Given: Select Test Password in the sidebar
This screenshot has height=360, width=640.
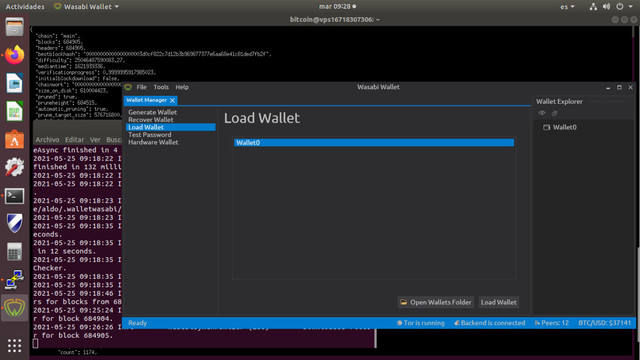Looking at the screenshot, I should pyautogui.click(x=150, y=135).
